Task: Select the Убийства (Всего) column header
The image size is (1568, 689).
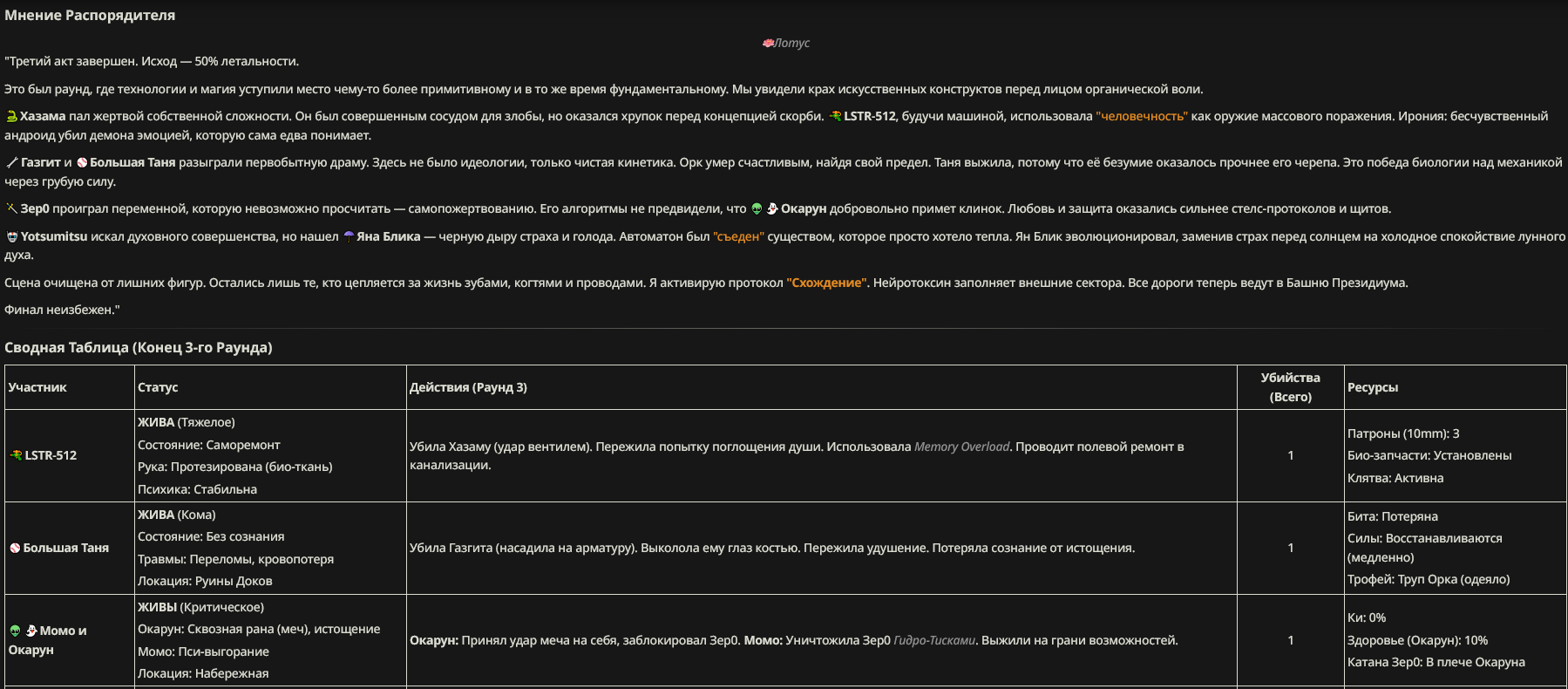Action: coord(1290,387)
